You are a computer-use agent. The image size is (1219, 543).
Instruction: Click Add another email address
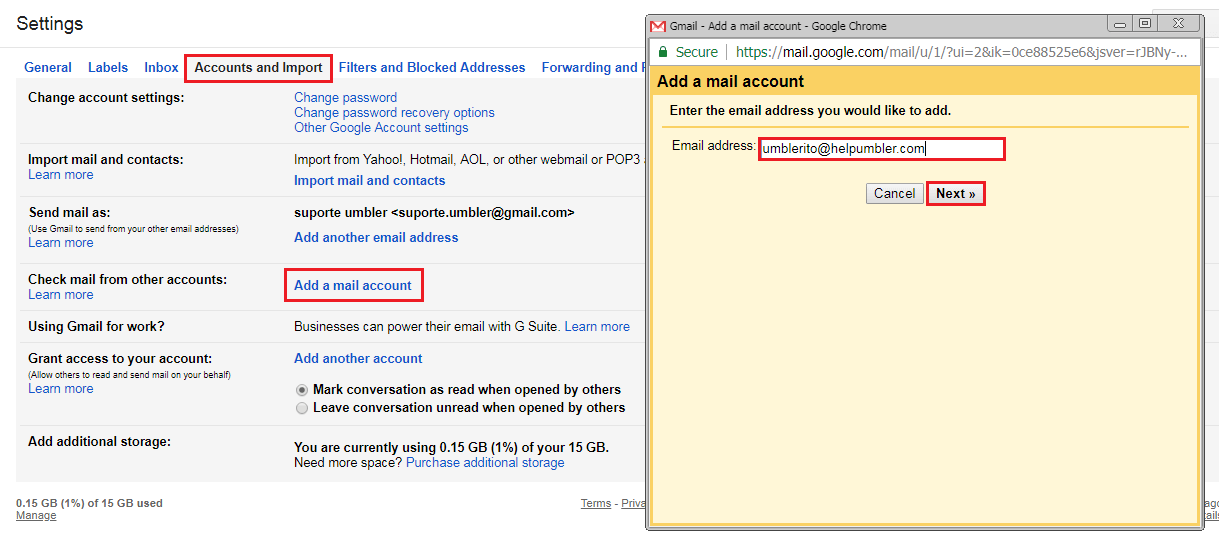(x=376, y=238)
